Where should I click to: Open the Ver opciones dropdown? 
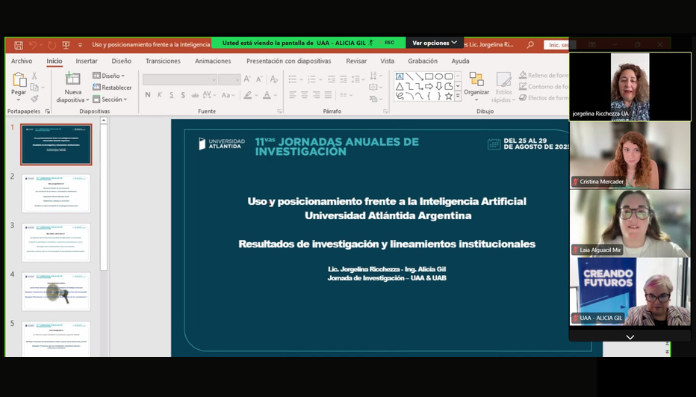(x=435, y=43)
